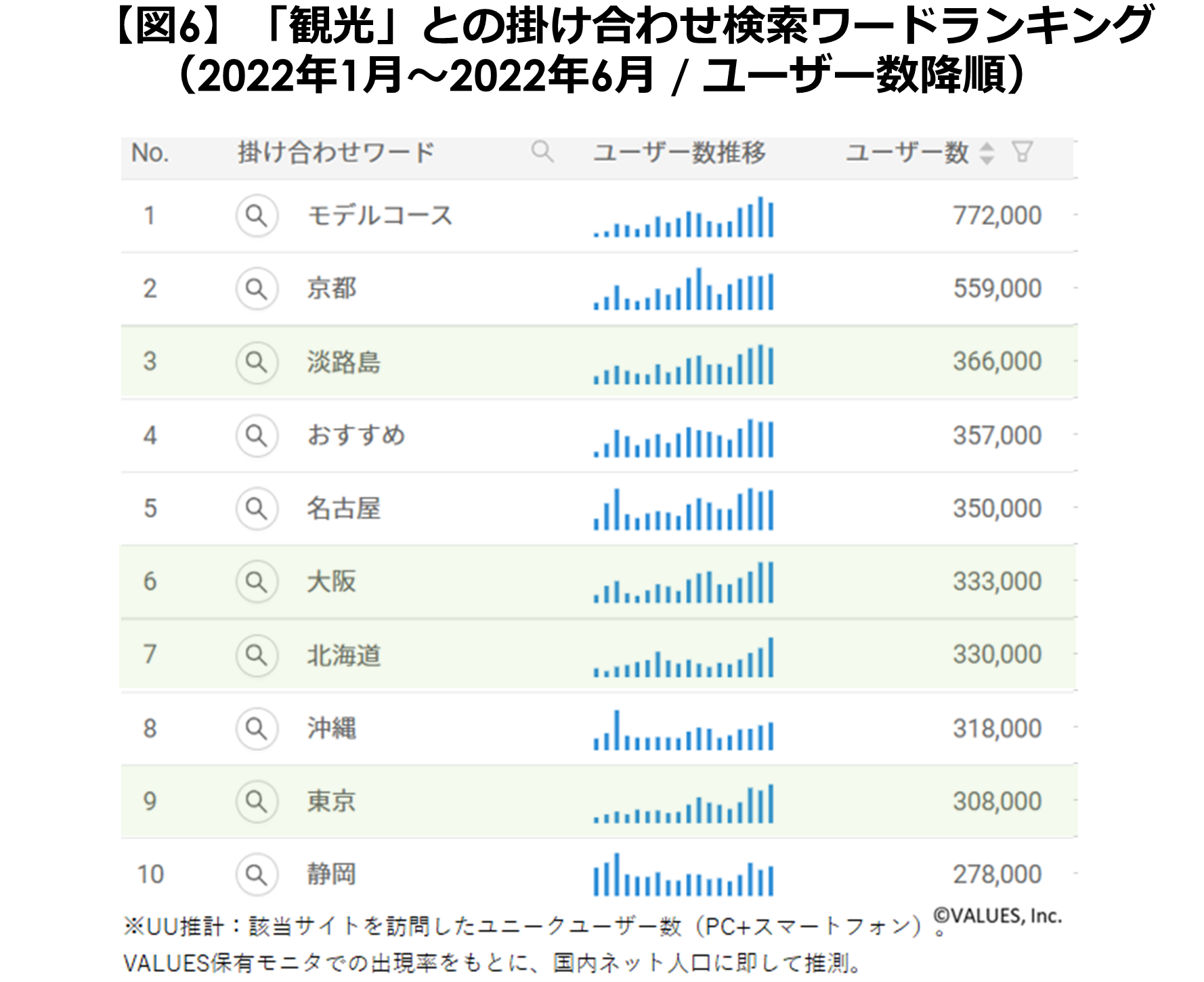Viewport: 1204px width, 982px height.
Task: Click the trend bar chart for モデルコース
Action: point(683,217)
